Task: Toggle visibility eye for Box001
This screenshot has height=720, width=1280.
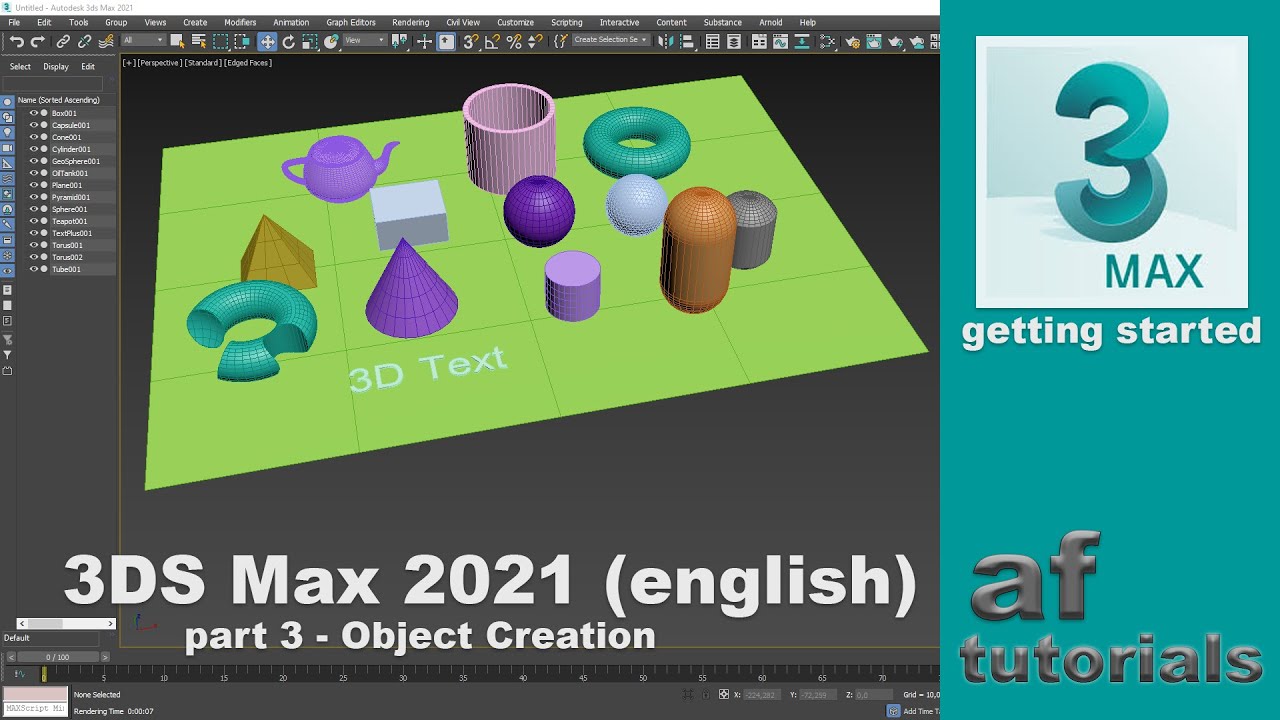Action: coord(34,113)
